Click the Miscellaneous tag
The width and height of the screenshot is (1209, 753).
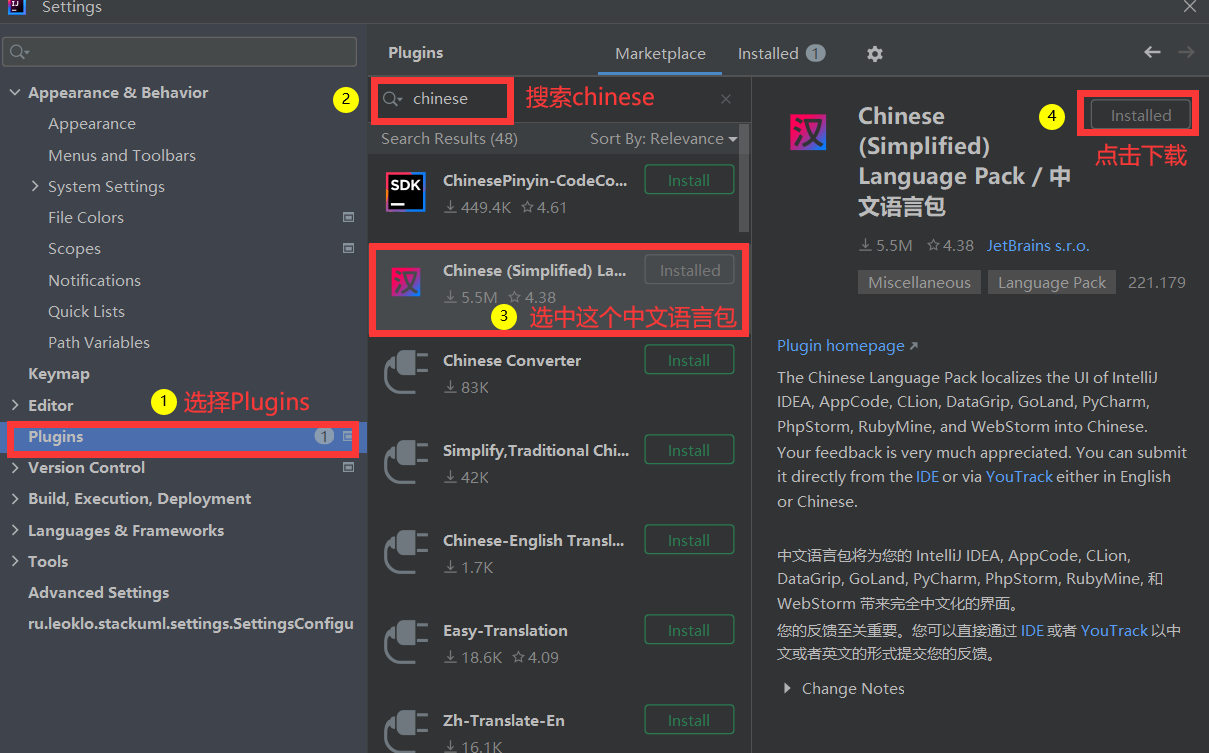[x=919, y=282]
